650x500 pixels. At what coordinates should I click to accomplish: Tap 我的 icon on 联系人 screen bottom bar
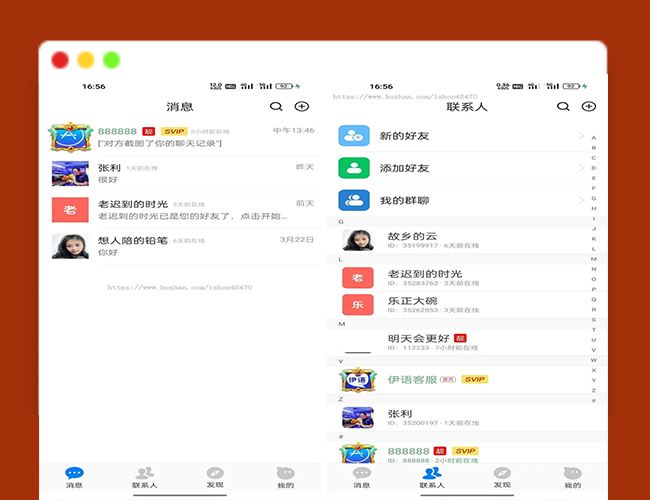tap(572, 476)
